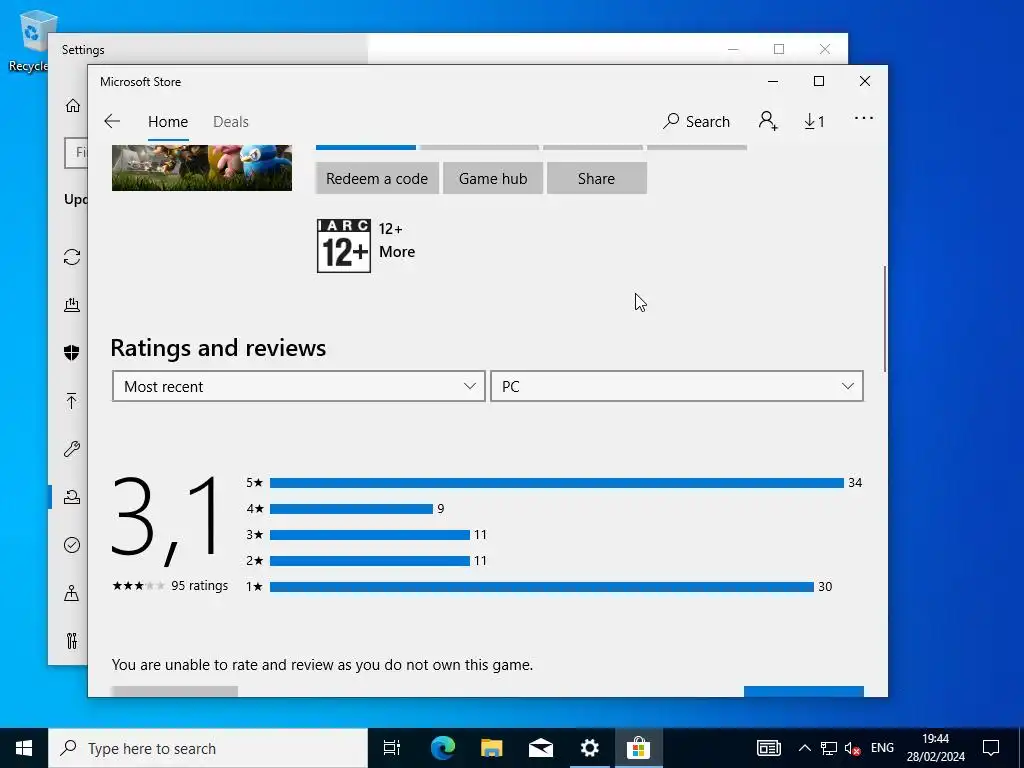Click the Ratings and reviews heading

(x=218, y=348)
